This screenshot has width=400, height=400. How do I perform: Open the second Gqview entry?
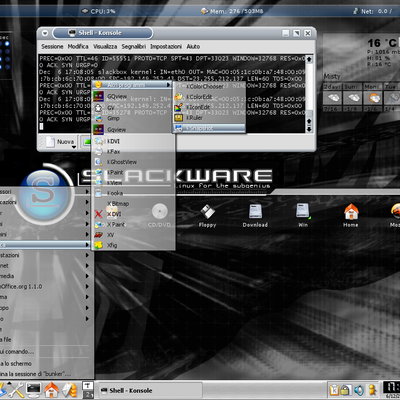point(132,129)
